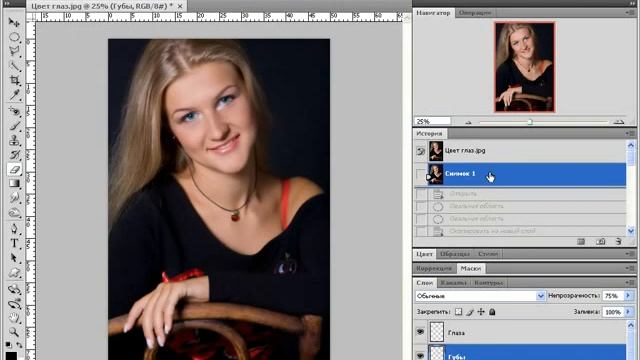Hide the Губы layer
640x360 pixels.
420,356
